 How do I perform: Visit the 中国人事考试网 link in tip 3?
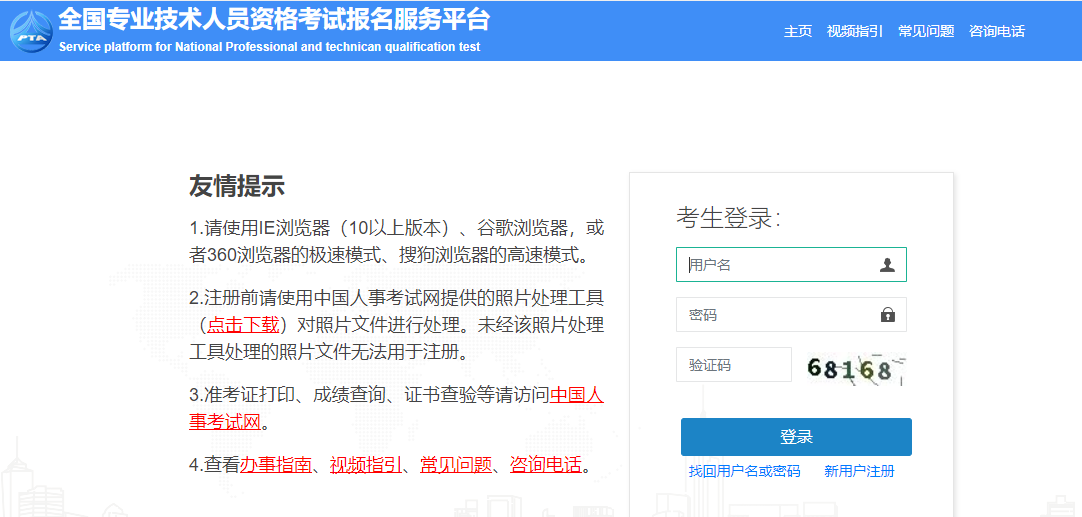pos(576,395)
